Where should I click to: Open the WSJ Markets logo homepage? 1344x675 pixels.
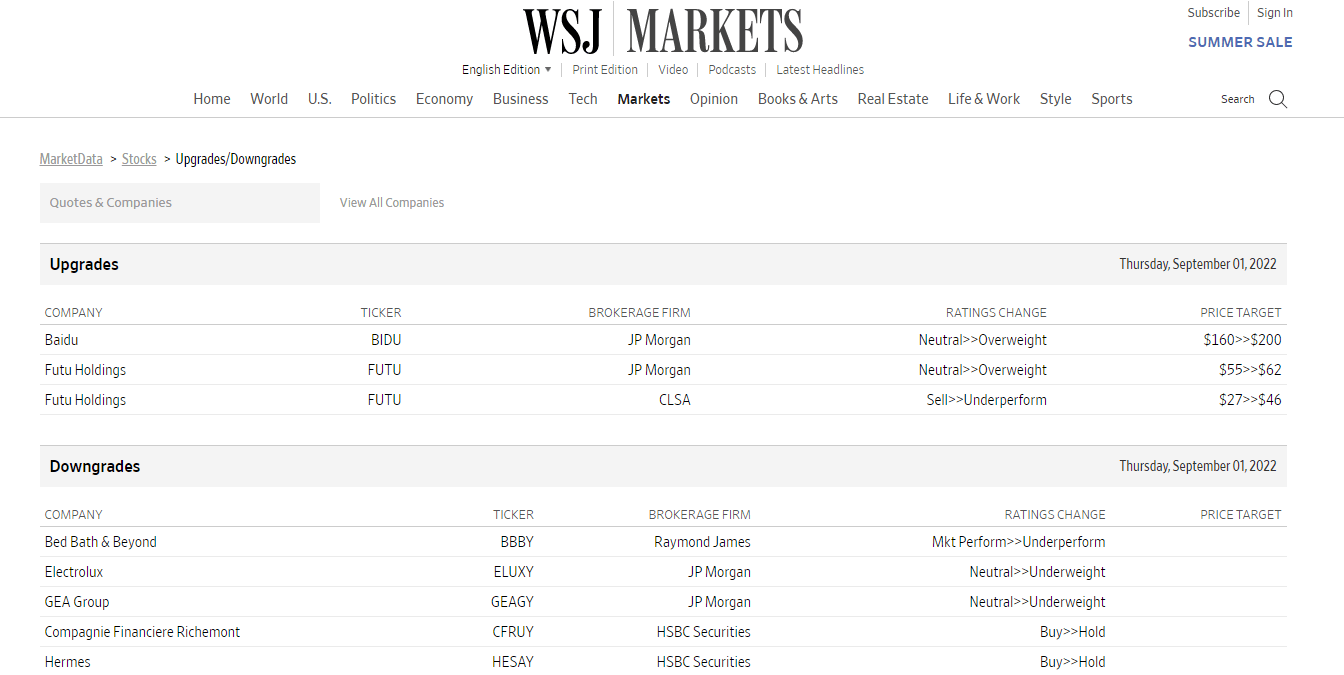[x=663, y=30]
